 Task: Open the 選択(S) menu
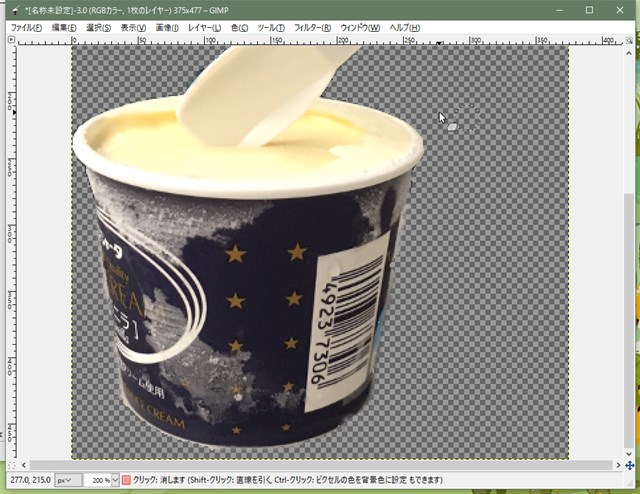[x=100, y=27]
